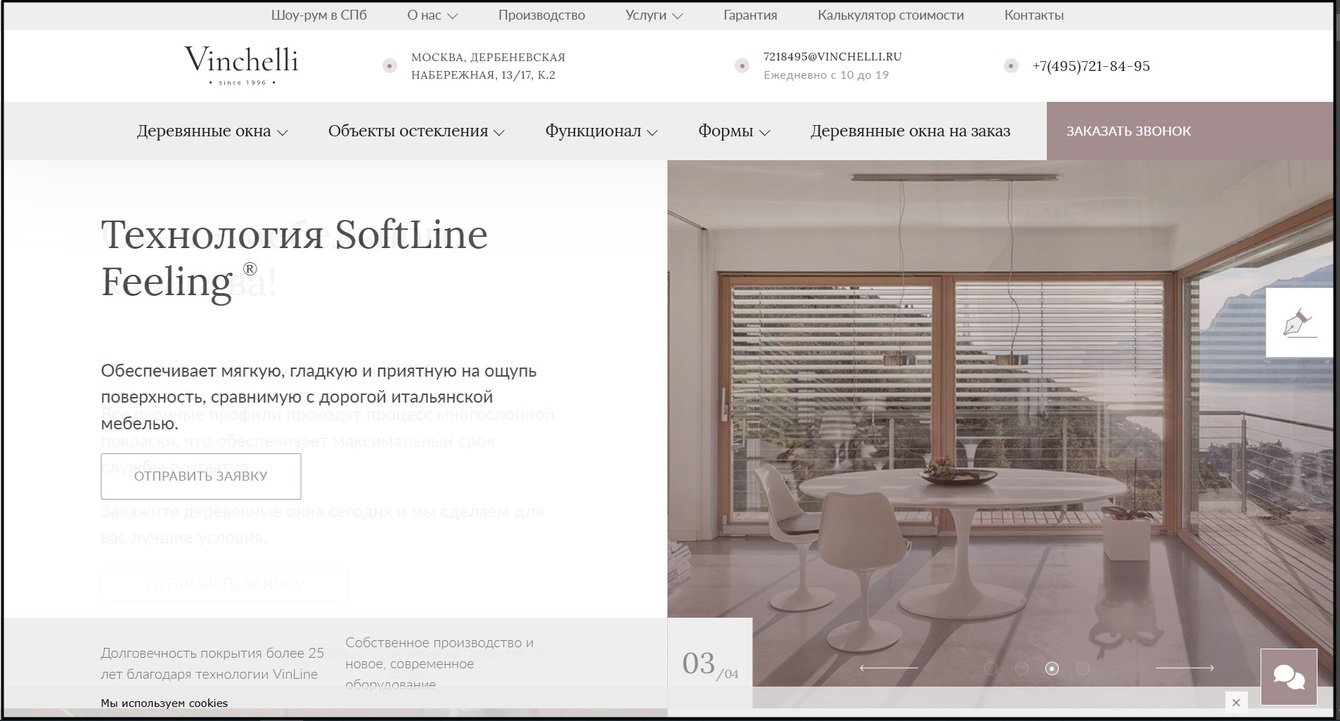1340x721 pixels.
Task: Click the Мы используем cookies text
Action: (164, 703)
